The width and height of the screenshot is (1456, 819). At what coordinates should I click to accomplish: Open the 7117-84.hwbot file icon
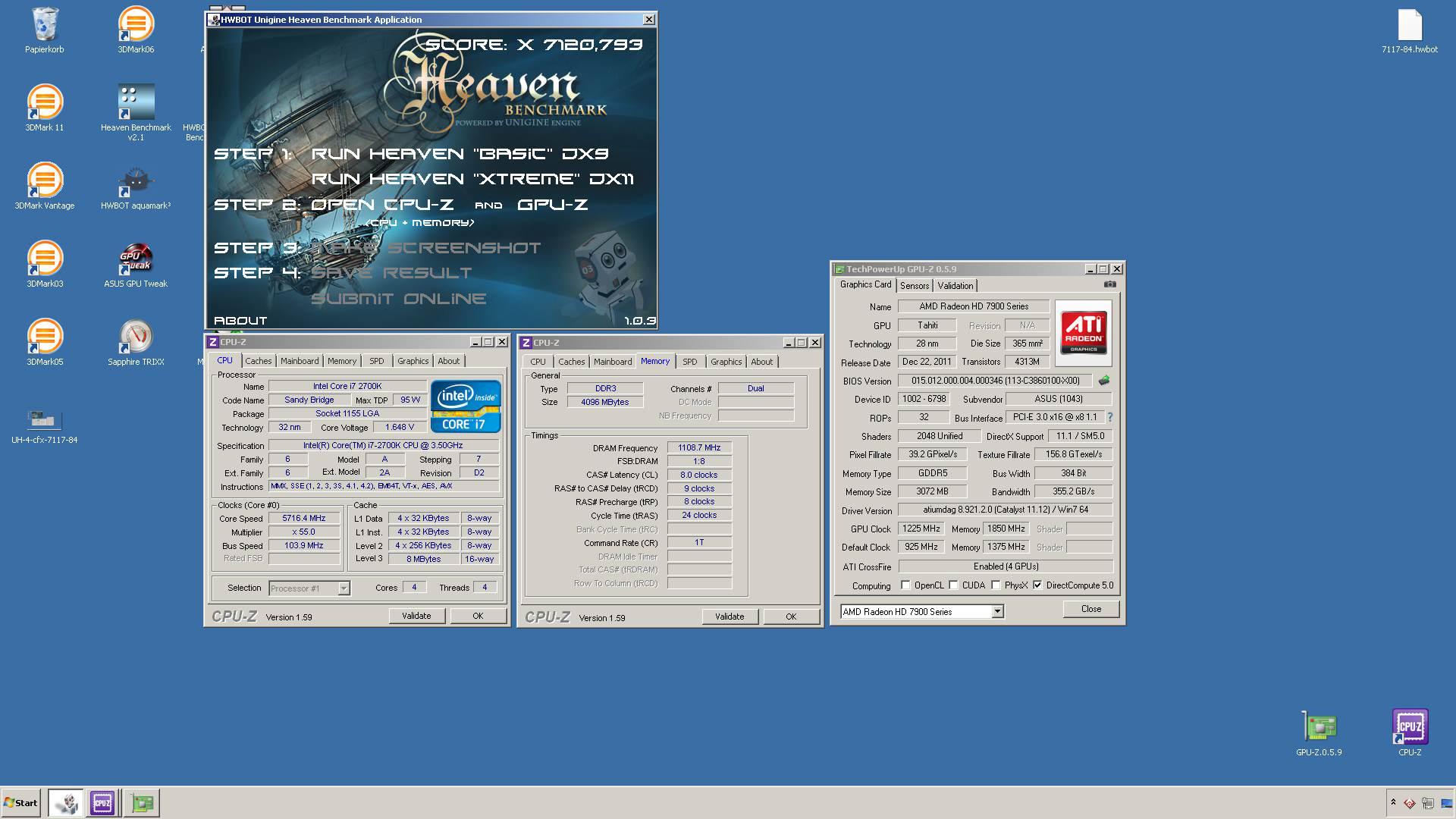click(1410, 30)
